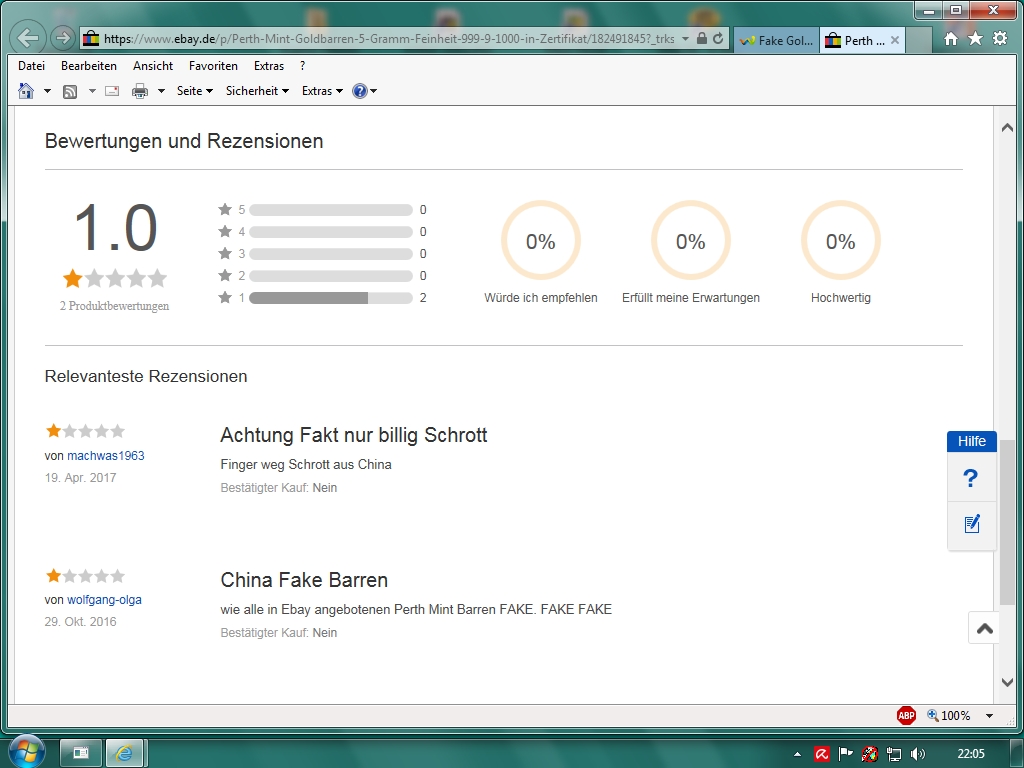The width and height of the screenshot is (1024, 768).
Task: Click the 1-star rating bar
Action: tap(330, 298)
